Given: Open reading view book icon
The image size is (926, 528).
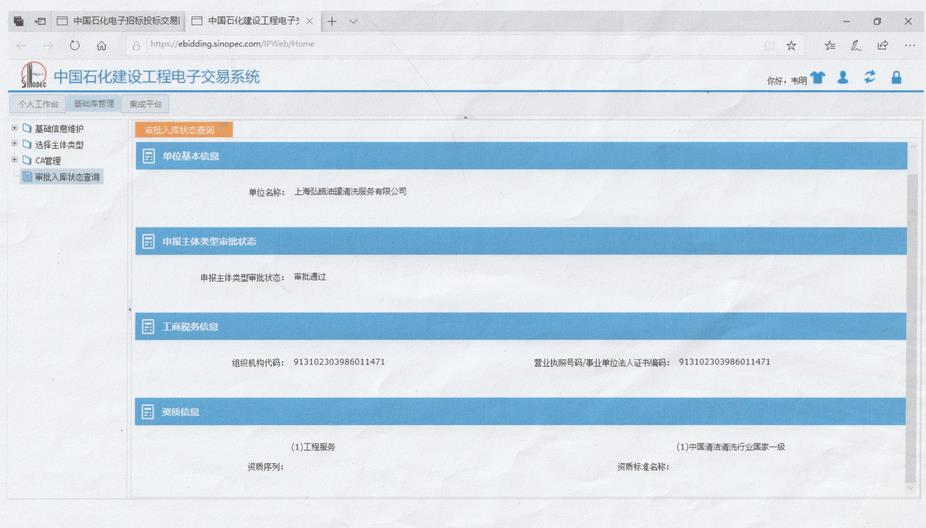Looking at the screenshot, I should click(x=769, y=45).
